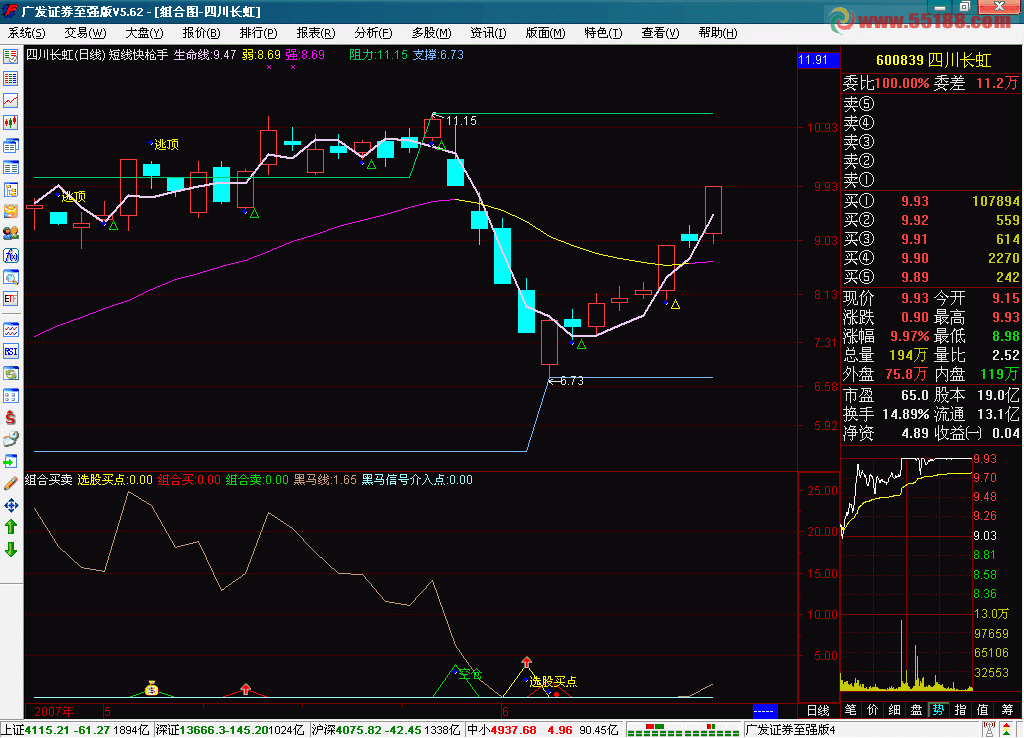Open the 报价(B) menu
This screenshot has height=738, width=1024.
click(x=201, y=33)
